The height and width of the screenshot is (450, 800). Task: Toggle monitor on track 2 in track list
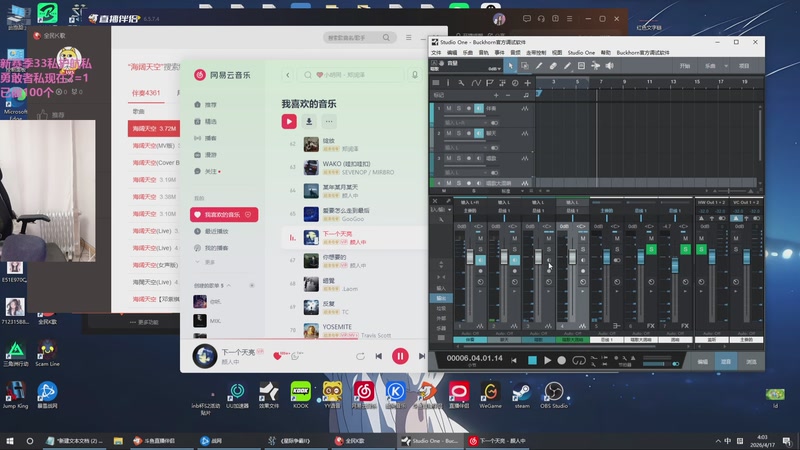point(479,133)
